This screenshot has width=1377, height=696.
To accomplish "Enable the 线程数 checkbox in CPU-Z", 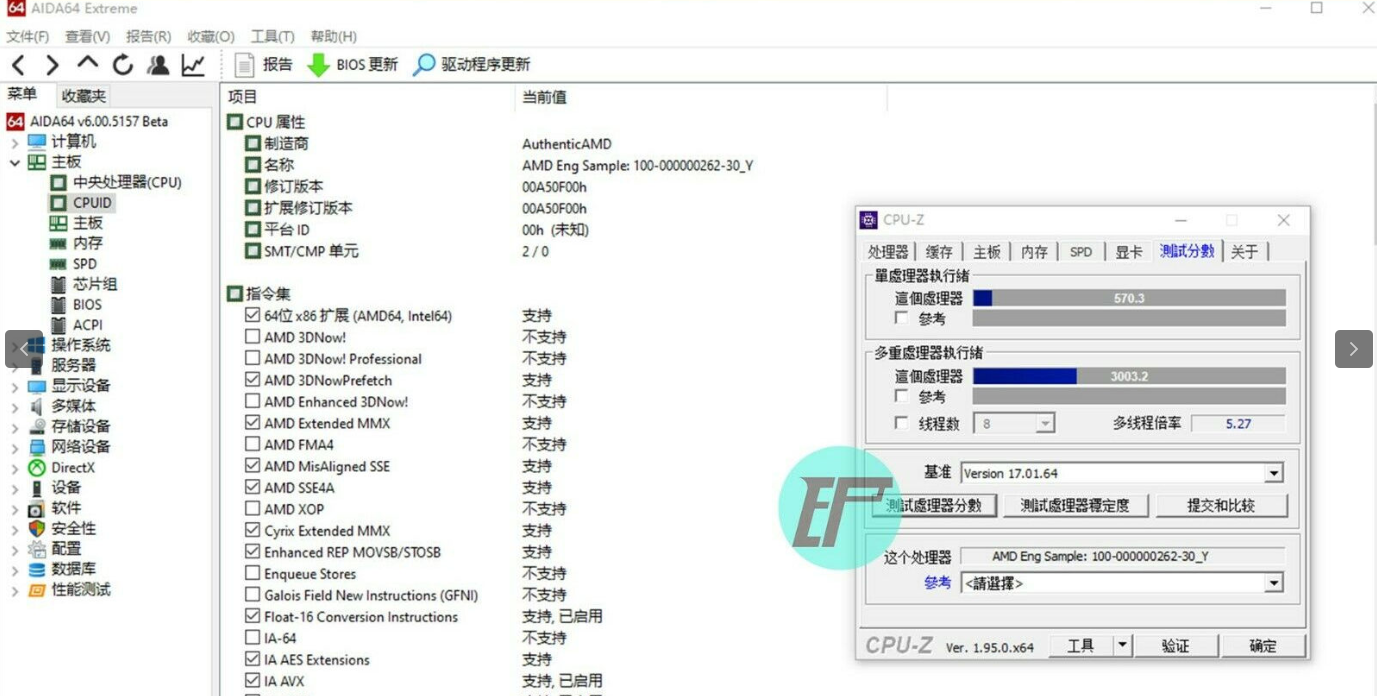I will coord(901,424).
